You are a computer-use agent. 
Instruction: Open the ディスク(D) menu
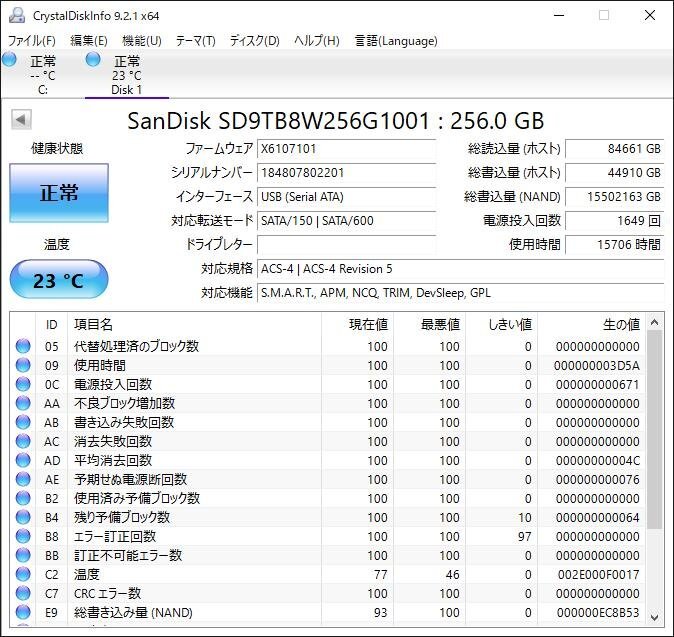tap(254, 41)
